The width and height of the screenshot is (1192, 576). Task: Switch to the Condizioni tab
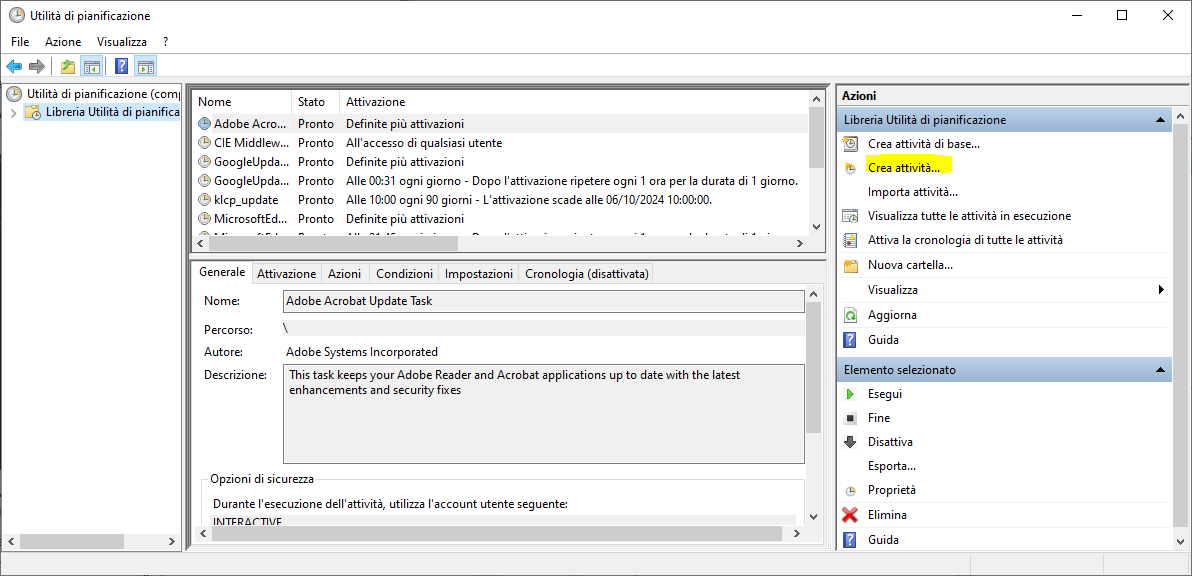[404, 274]
